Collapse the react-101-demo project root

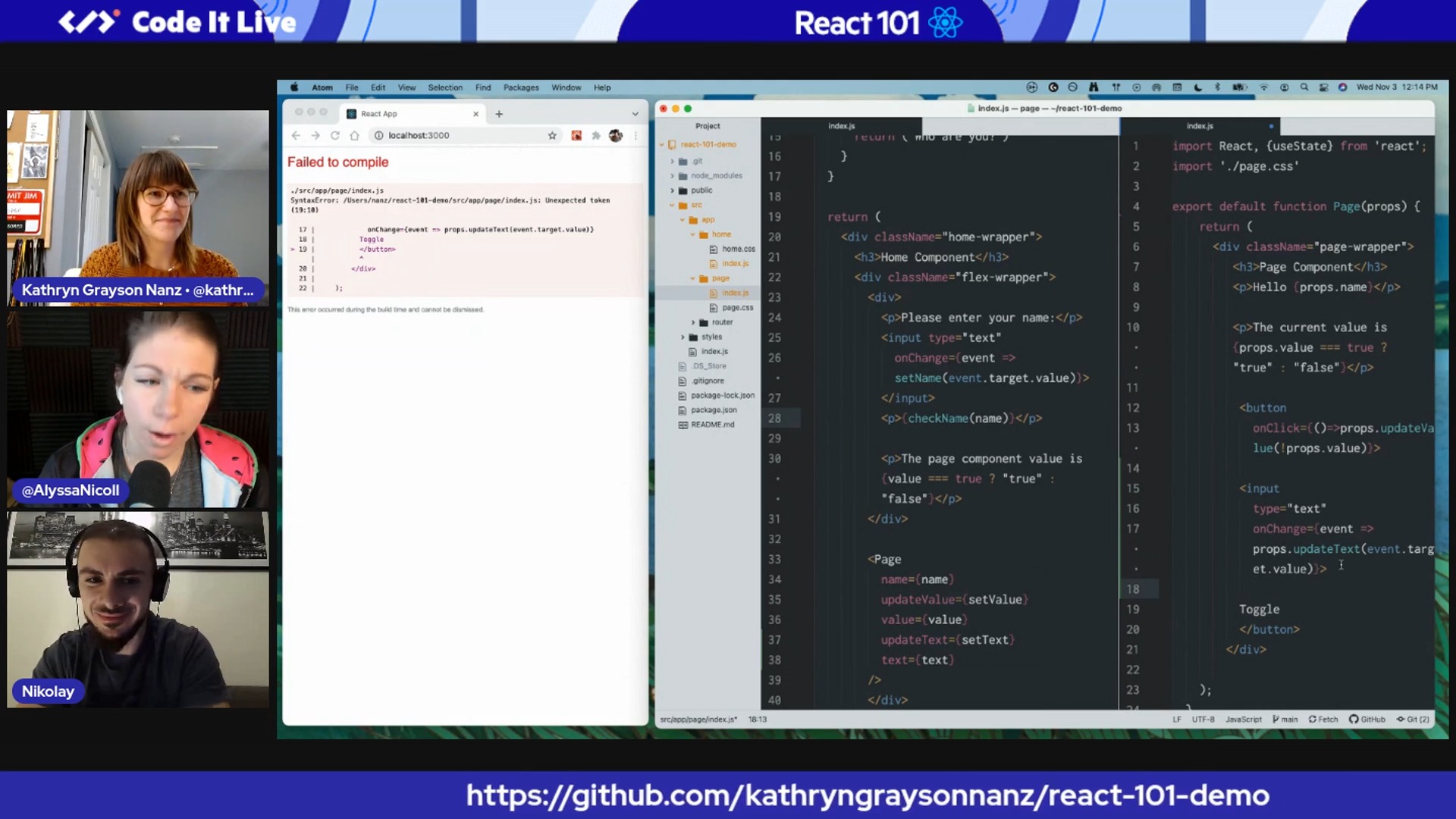click(x=662, y=144)
